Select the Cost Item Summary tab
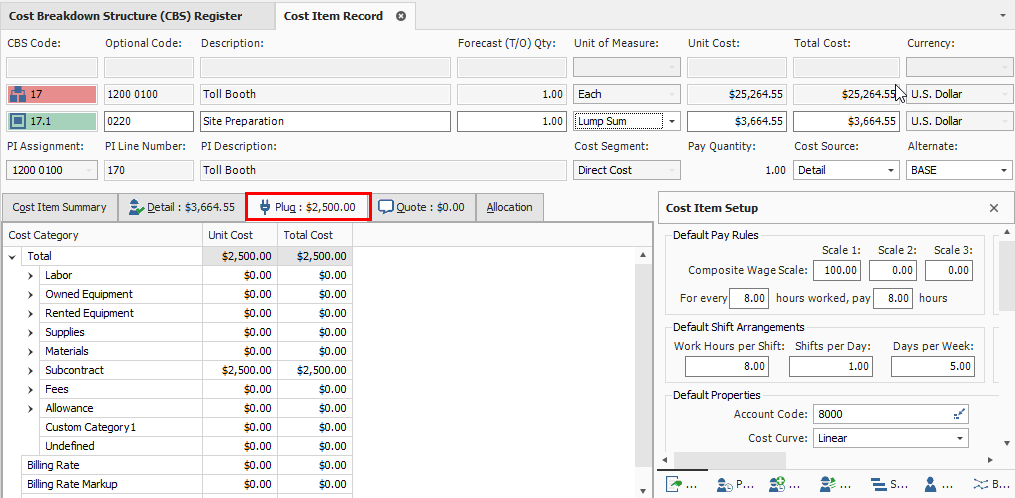Viewport: 1015px width, 498px height. [59, 207]
